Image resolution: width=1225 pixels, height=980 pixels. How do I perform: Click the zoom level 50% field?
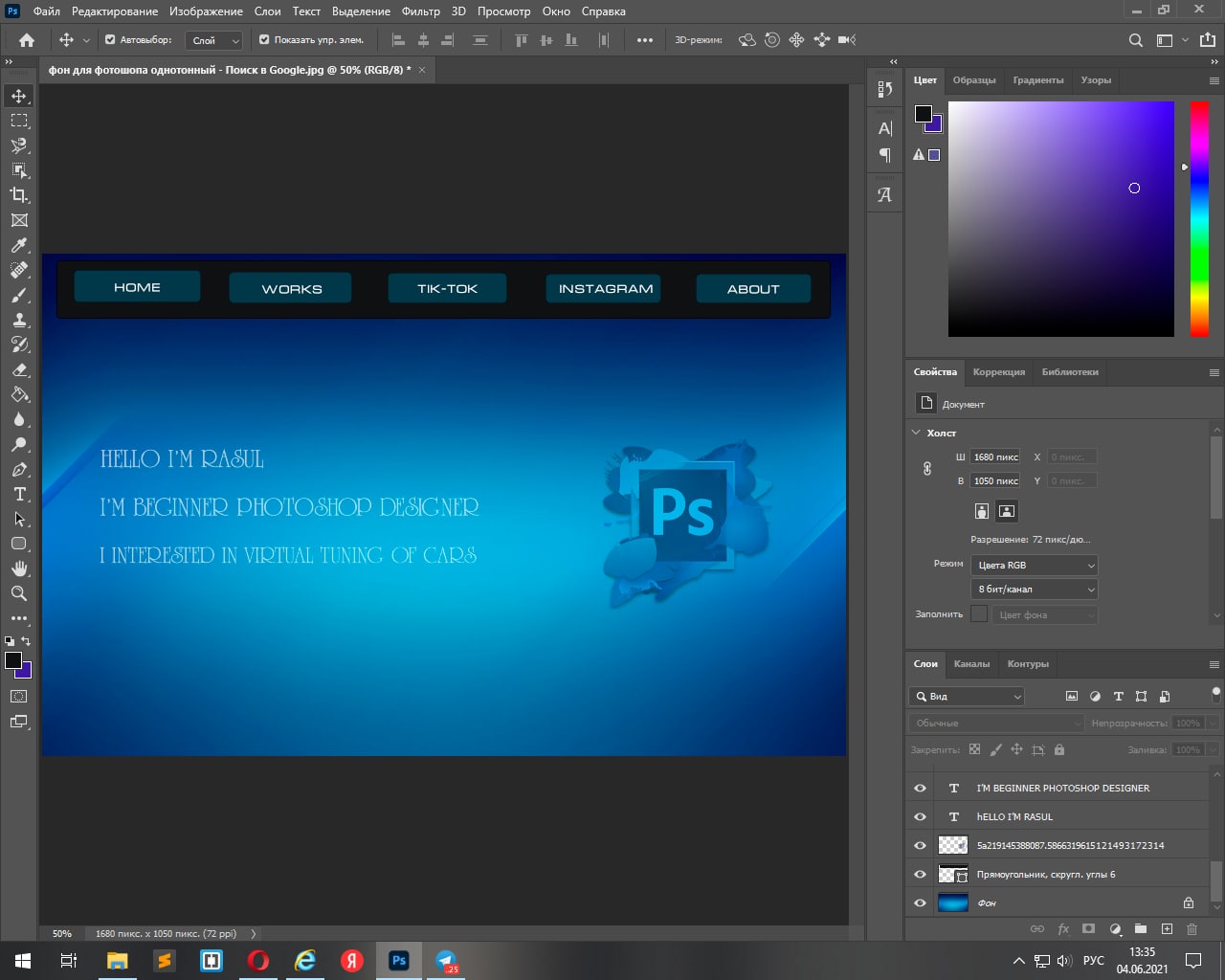[x=62, y=933]
